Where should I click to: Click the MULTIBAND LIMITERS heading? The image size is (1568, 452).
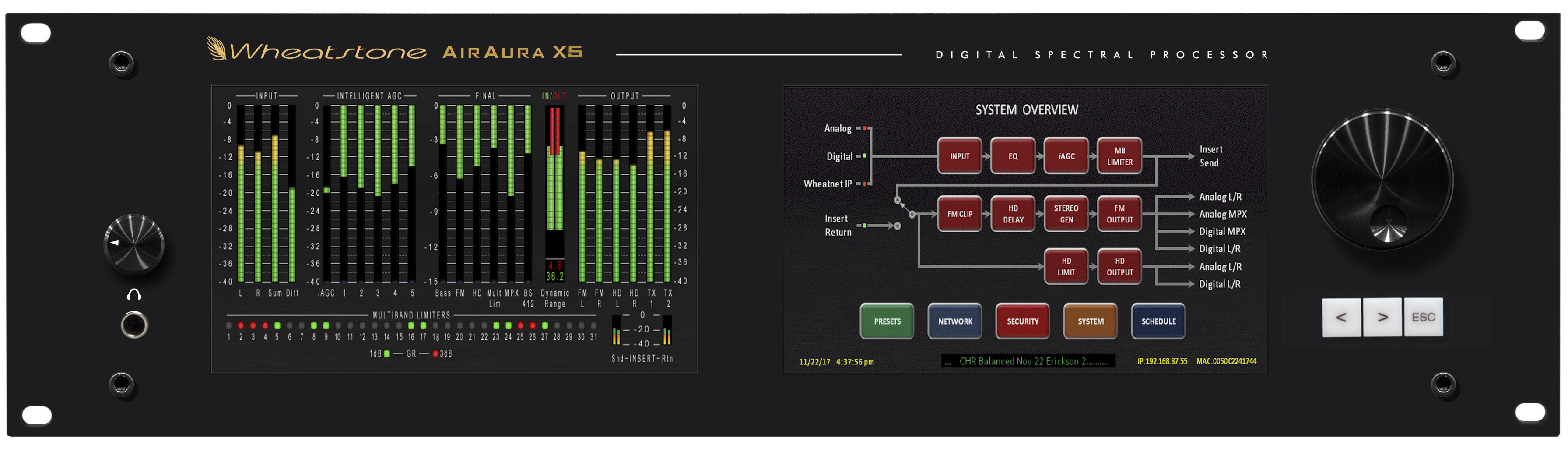point(411,315)
